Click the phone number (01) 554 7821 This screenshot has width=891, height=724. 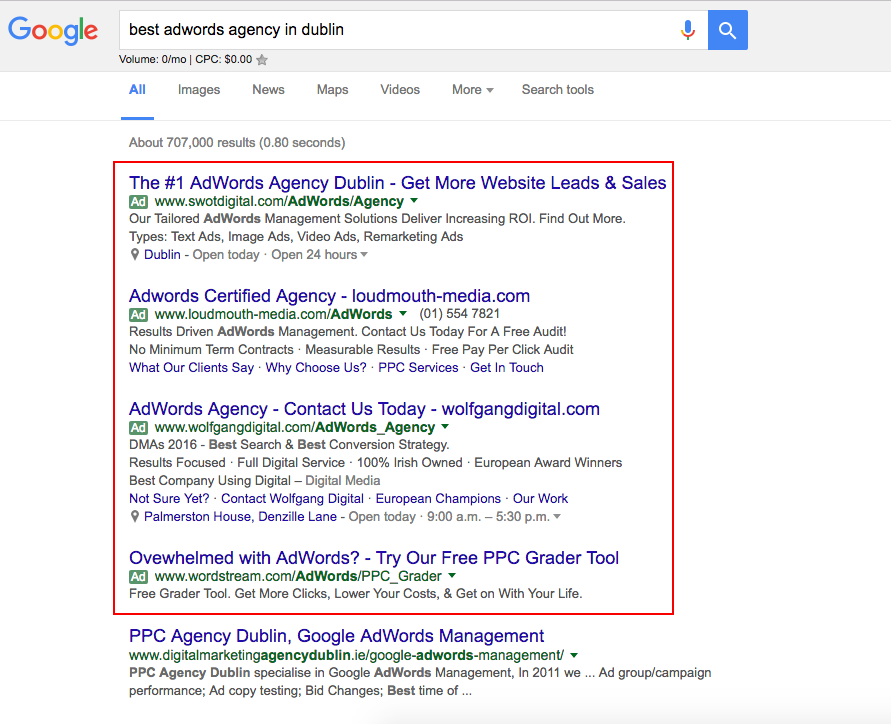tap(460, 314)
